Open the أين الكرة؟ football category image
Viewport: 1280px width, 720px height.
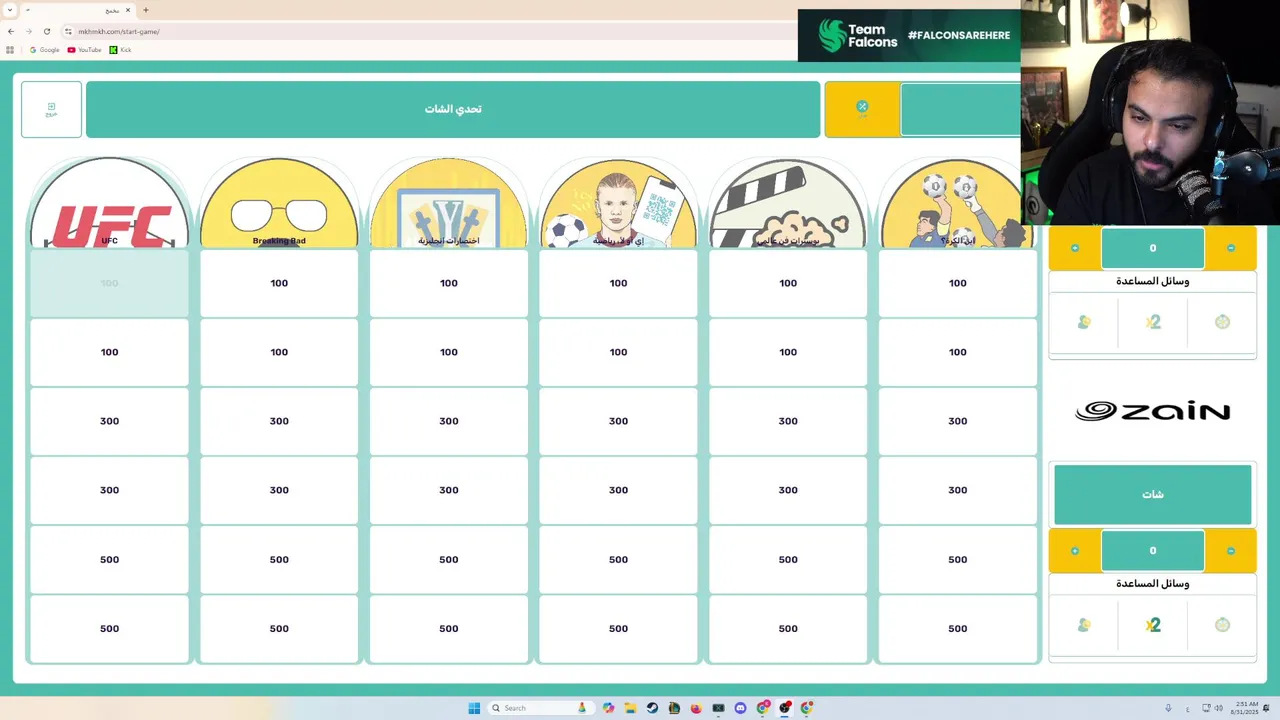point(957,203)
